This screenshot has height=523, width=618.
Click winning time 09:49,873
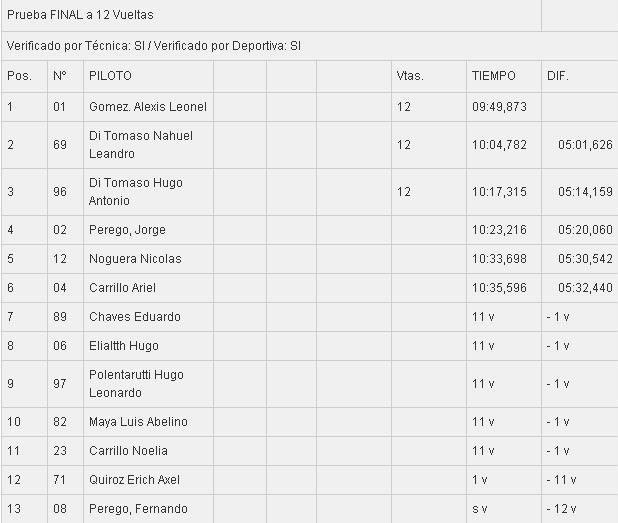coord(499,107)
